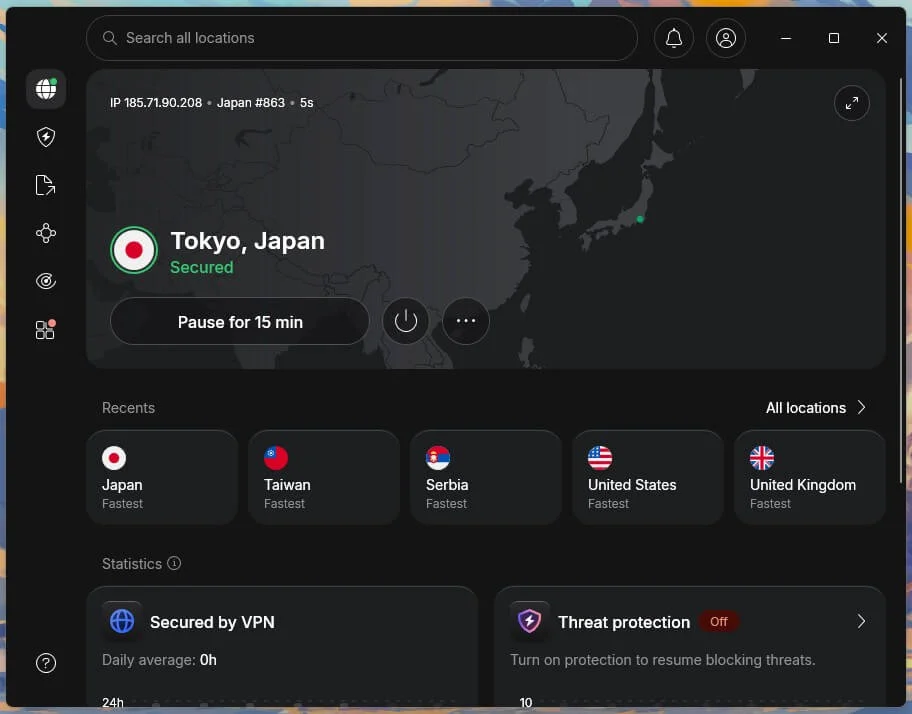Screen dimensions: 912x714
Task: Open the VPN globe tab in sidebar
Action: 46,89
